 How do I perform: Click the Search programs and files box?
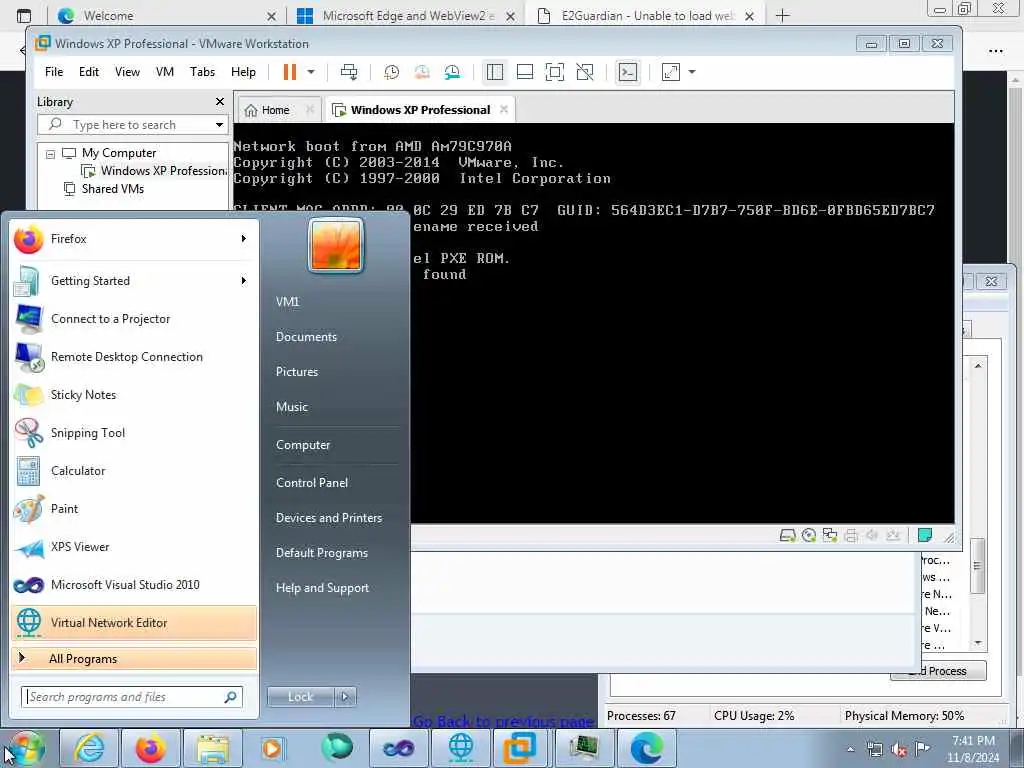pyautogui.click(x=132, y=697)
